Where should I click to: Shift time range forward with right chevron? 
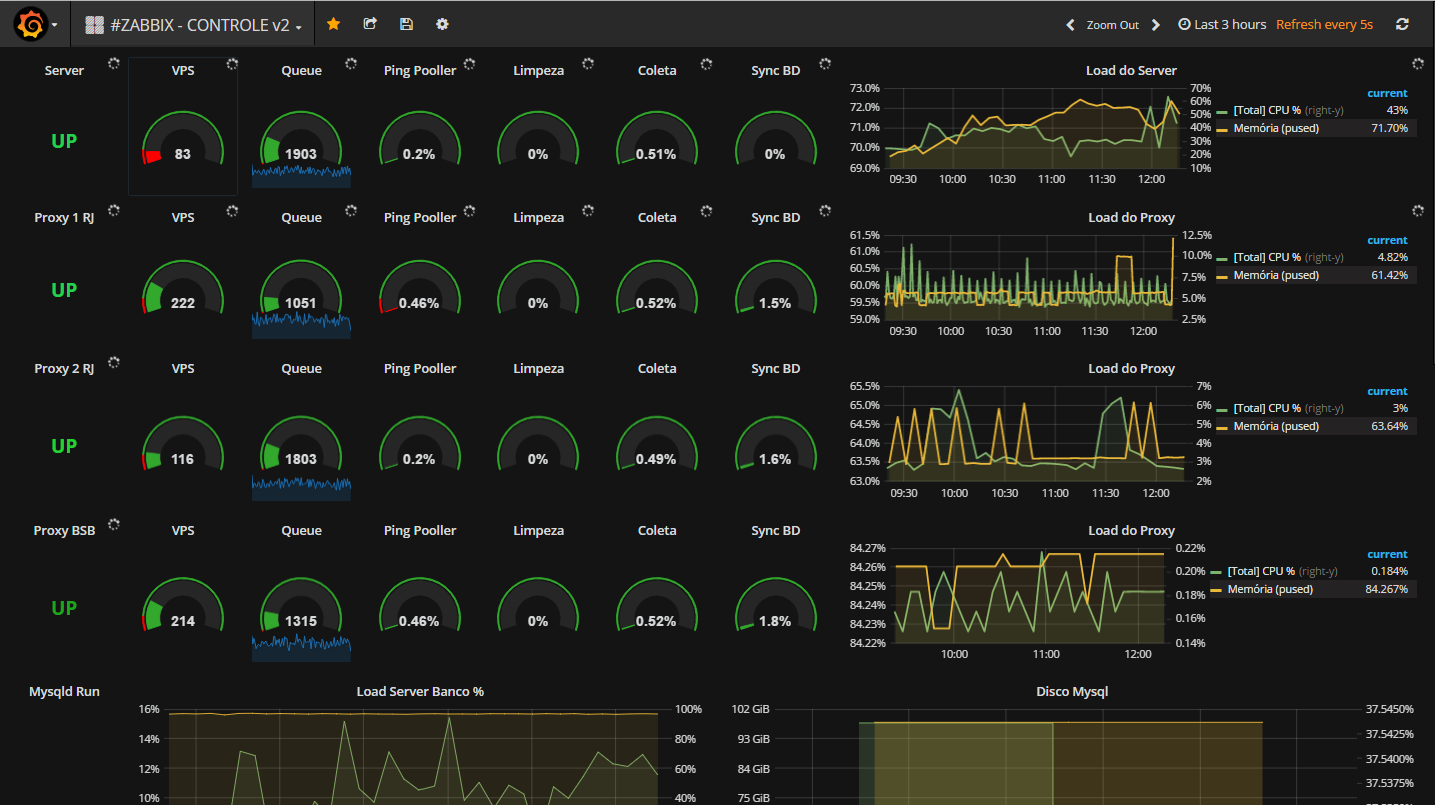coord(1156,25)
